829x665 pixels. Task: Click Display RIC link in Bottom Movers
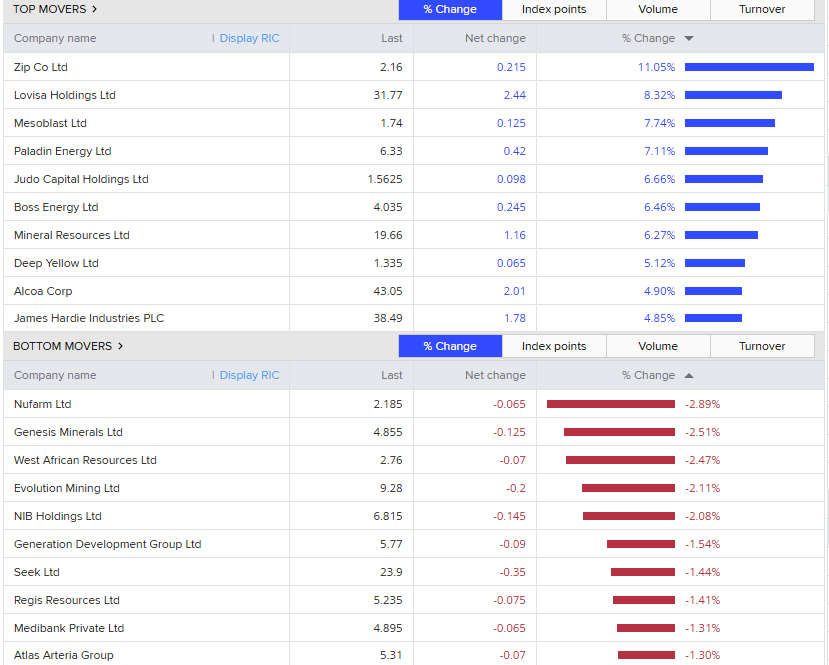249,375
